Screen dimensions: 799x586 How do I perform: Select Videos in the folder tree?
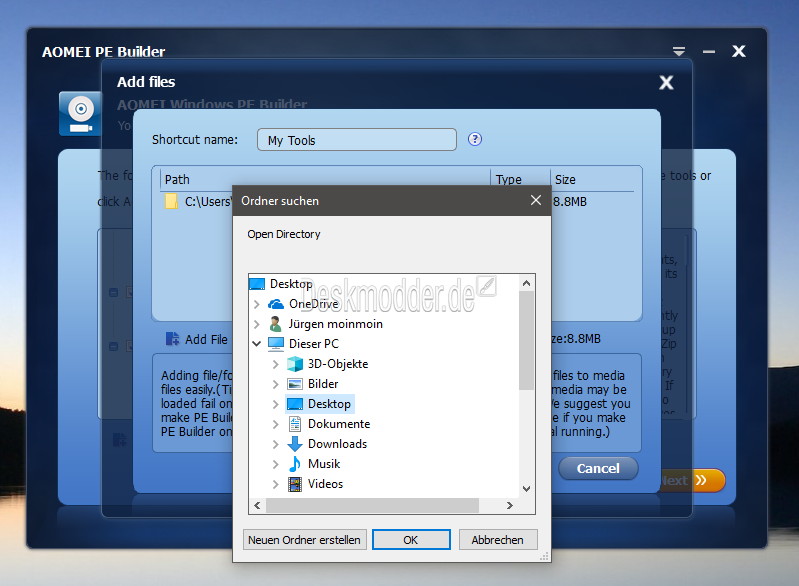click(325, 484)
